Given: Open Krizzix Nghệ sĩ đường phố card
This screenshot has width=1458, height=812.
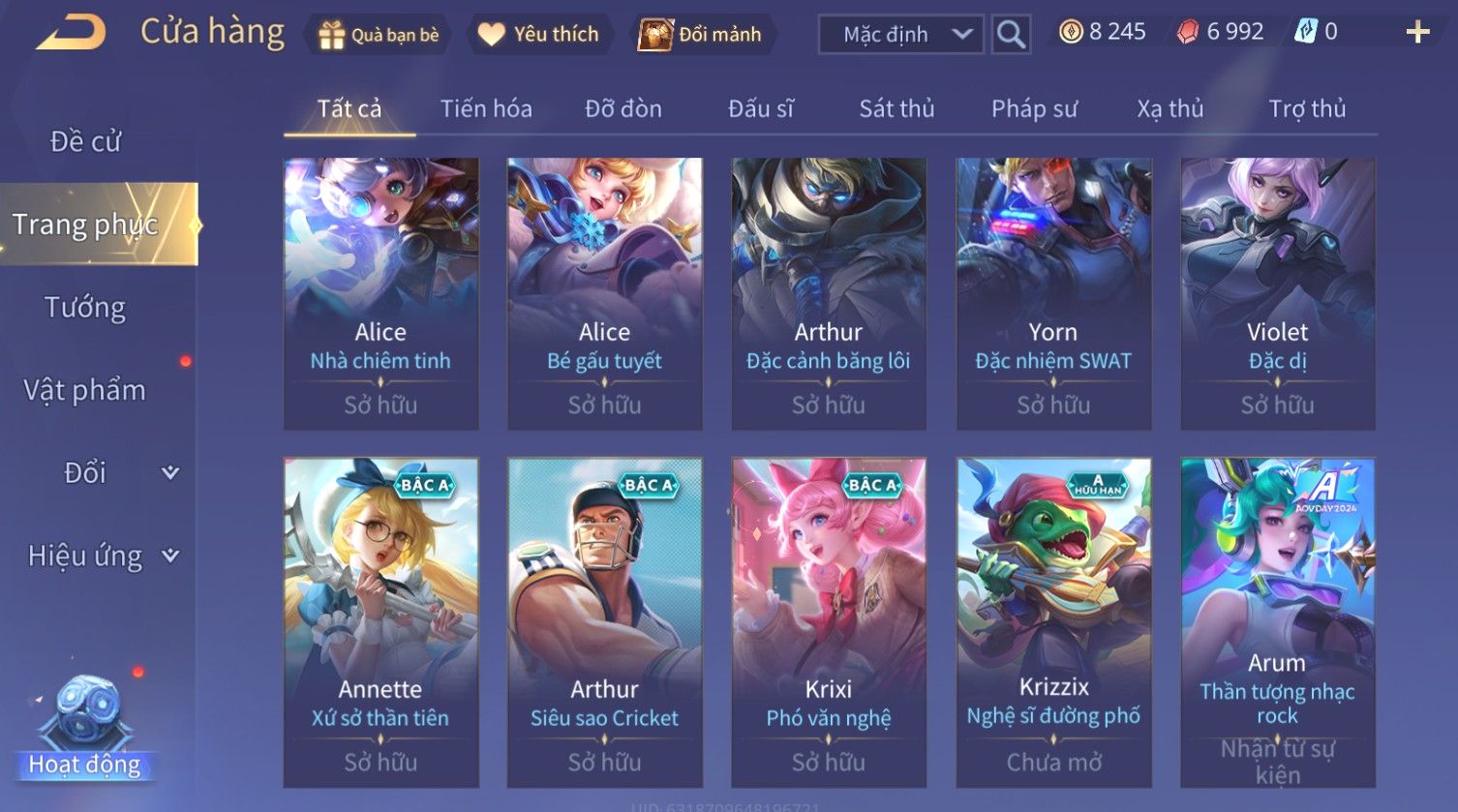Looking at the screenshot, I should (x=1053, y=621).
